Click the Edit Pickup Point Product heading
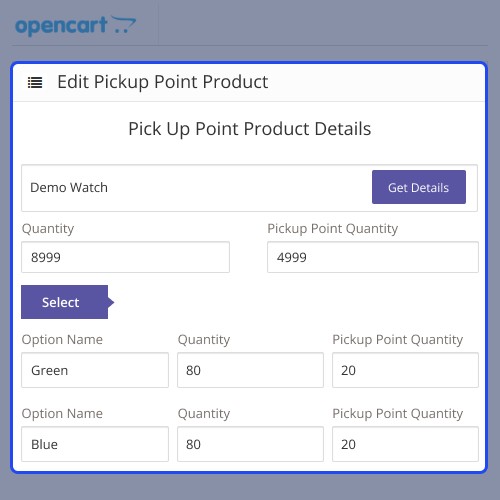 (x=163, y=82)
